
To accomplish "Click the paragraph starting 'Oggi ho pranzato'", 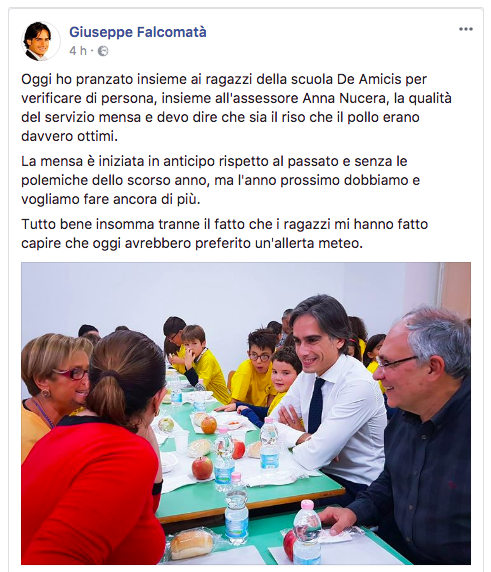I will [236, 108].
